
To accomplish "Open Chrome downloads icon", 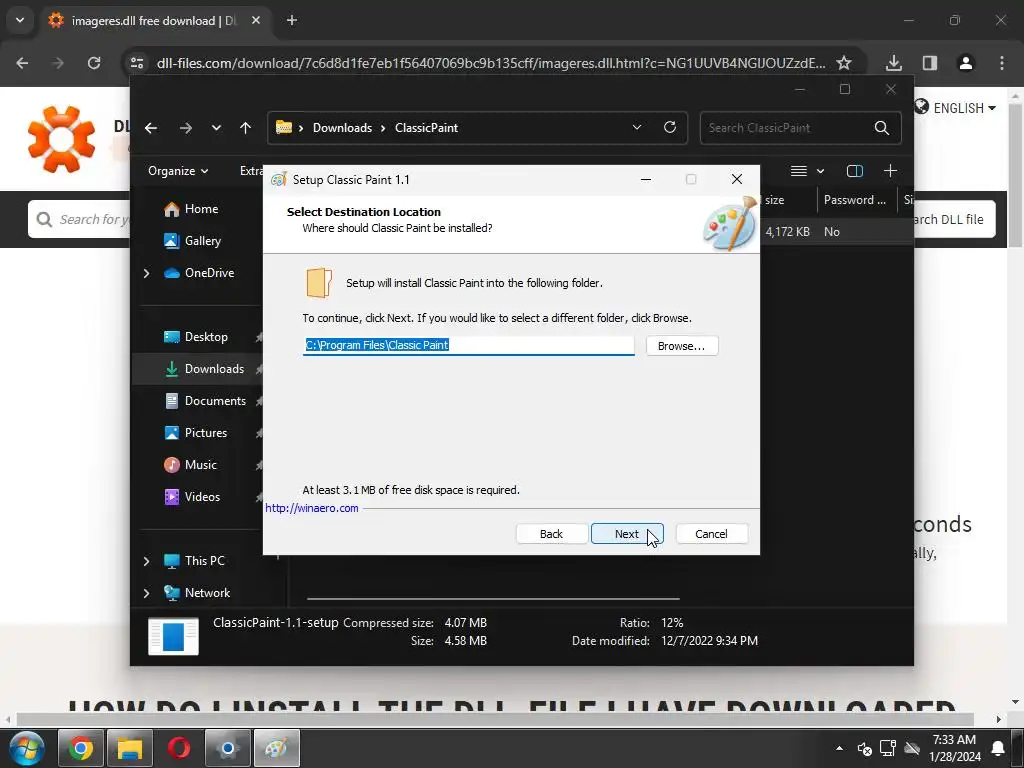I will tap(893, 63).
